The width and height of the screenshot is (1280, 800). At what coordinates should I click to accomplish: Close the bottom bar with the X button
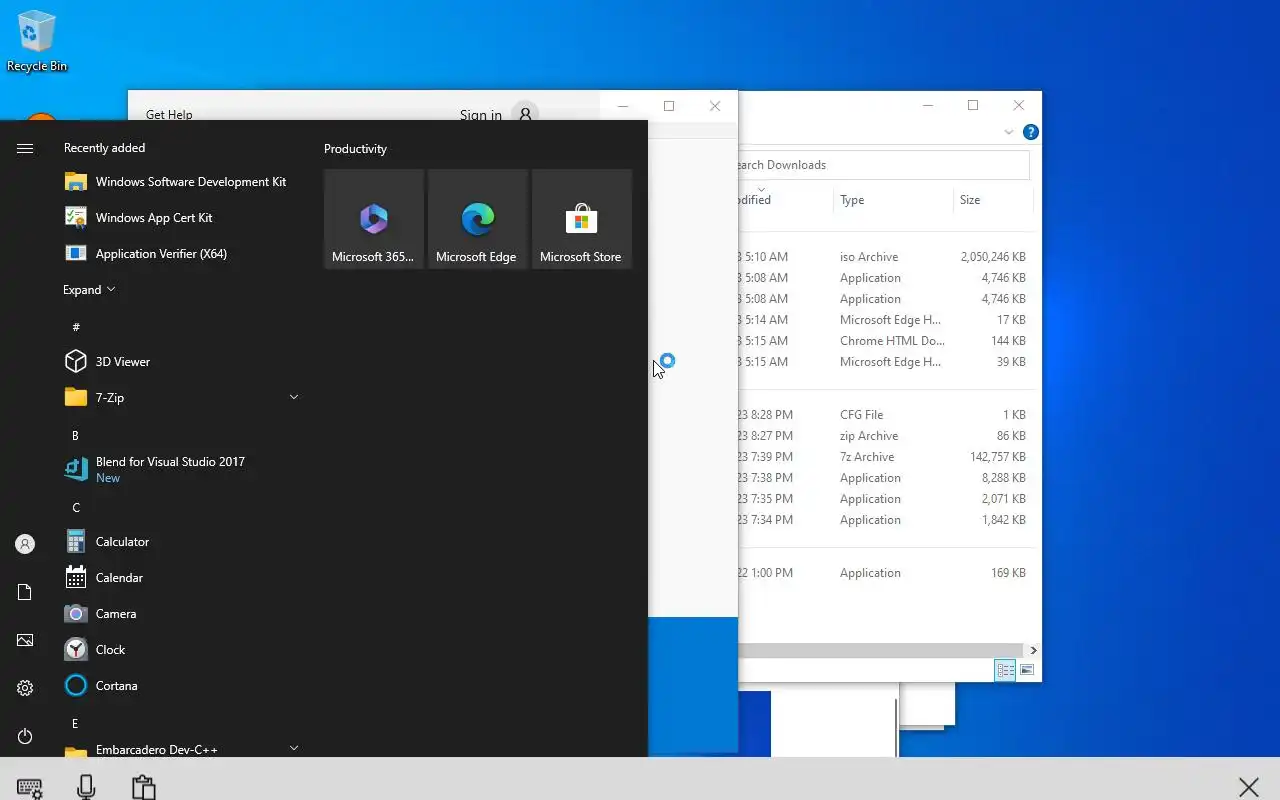(1248, 787)
